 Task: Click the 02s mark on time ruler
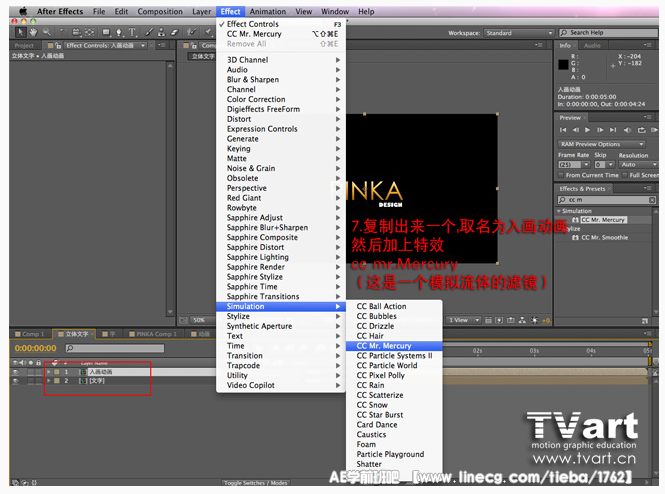tap(478, 351)
